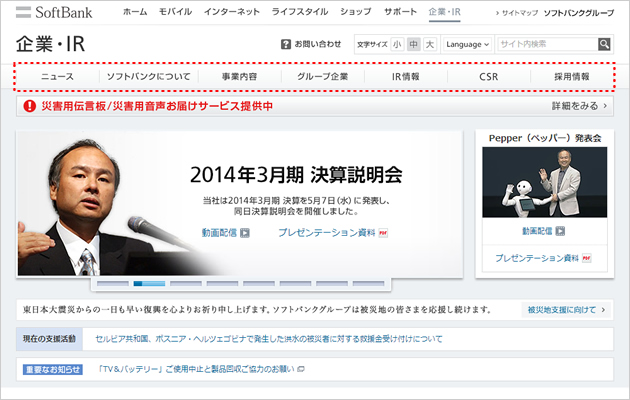Select CSR tab

point(489,76)
